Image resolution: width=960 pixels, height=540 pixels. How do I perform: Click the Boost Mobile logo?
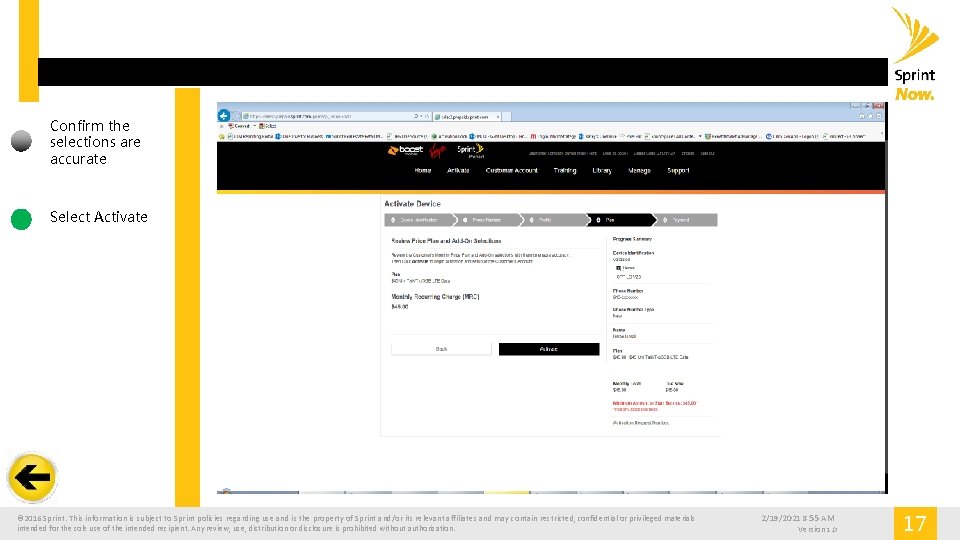tap(405, 151)
